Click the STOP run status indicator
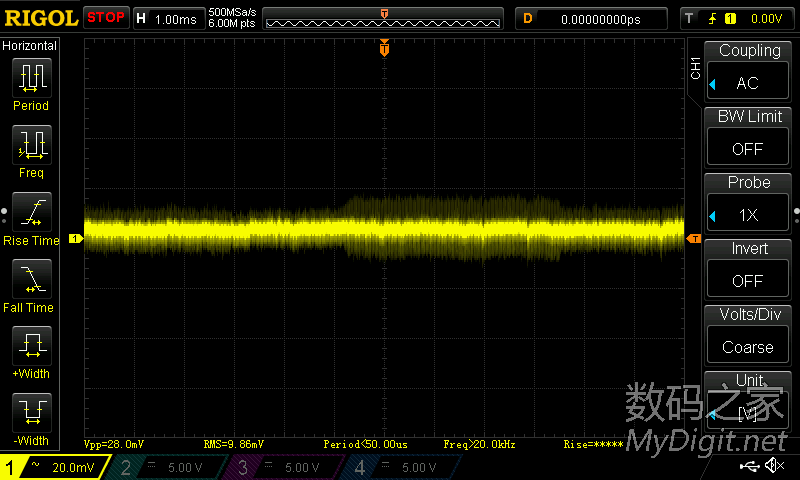The image size is (800, 480). (106, 18)
